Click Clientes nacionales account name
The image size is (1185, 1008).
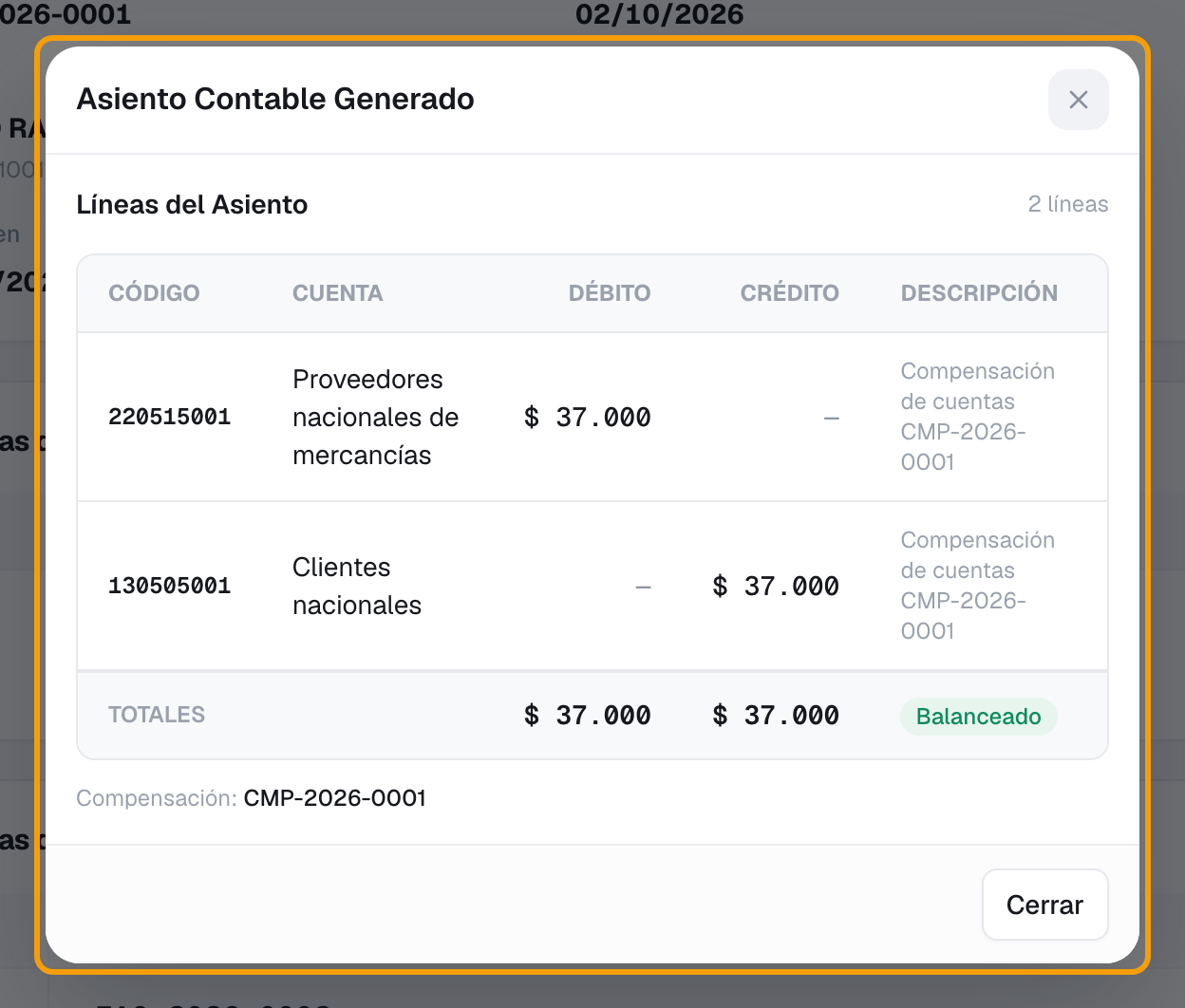pyautogui.click(x=357, y=586)
